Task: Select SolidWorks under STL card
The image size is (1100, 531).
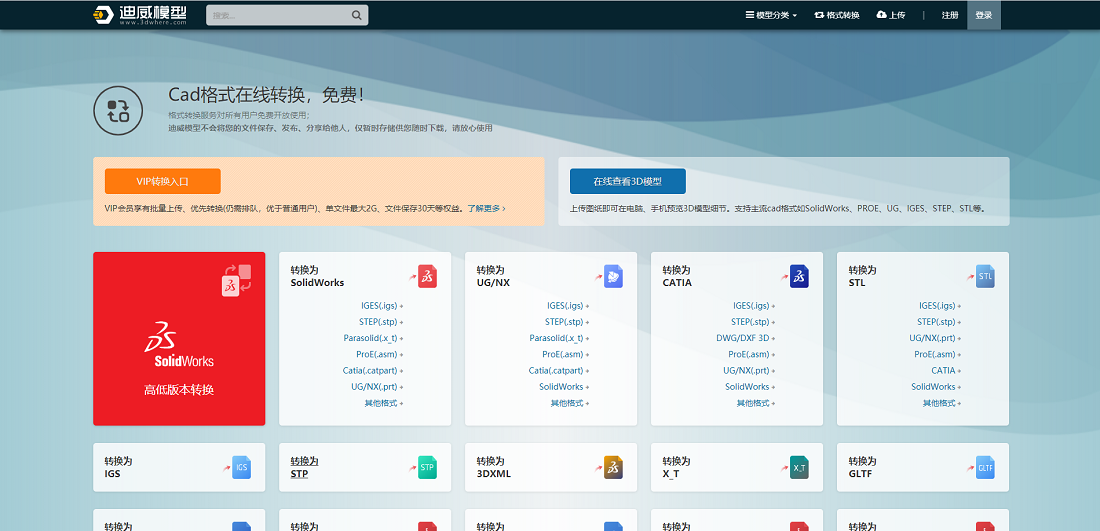Action: (x=936, y=387)
